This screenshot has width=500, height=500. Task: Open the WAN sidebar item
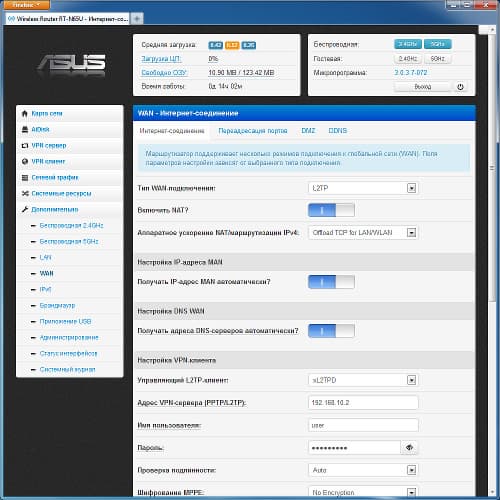46,274
